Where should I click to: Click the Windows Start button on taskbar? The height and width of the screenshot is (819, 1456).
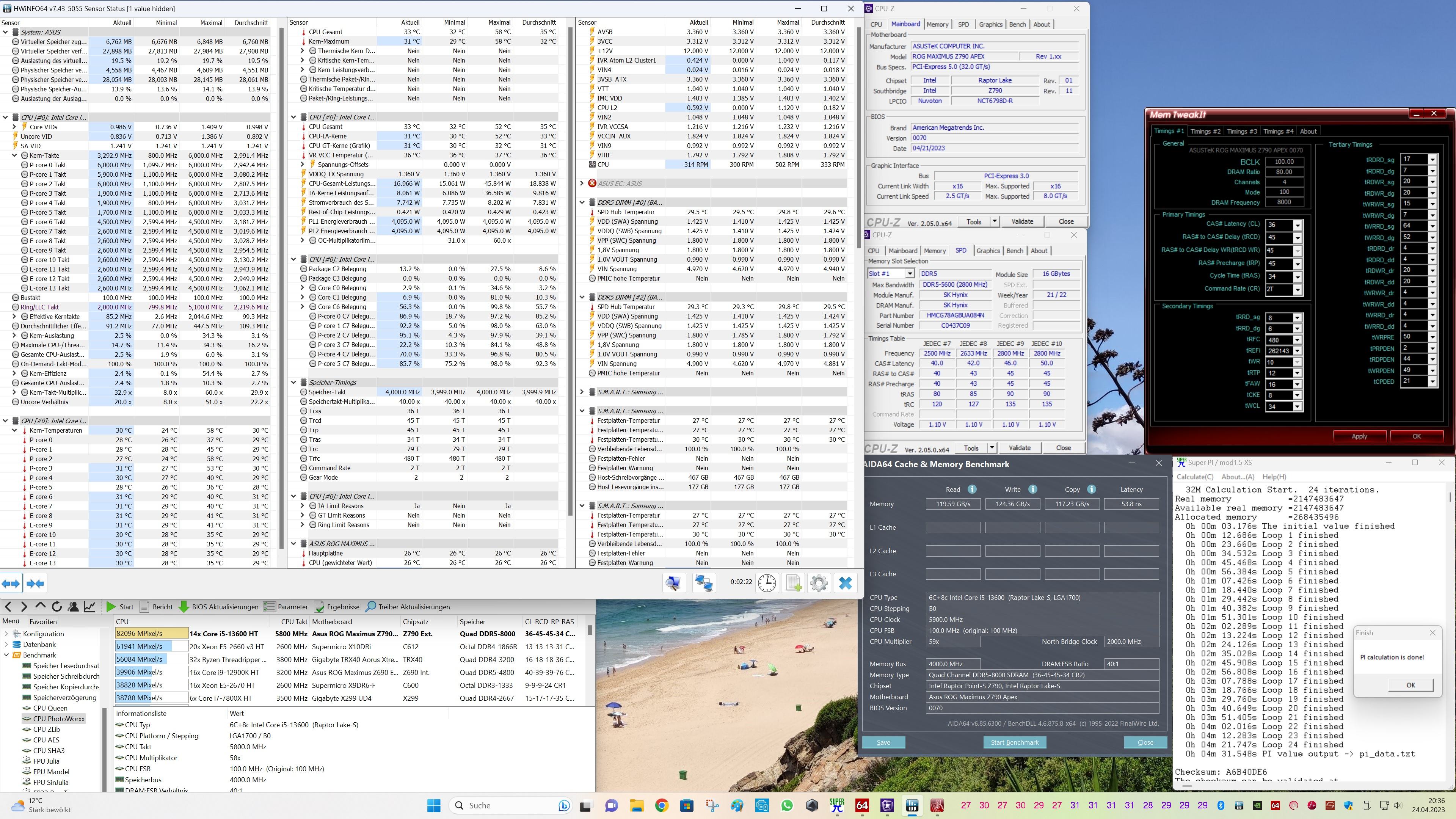(433, 805)
